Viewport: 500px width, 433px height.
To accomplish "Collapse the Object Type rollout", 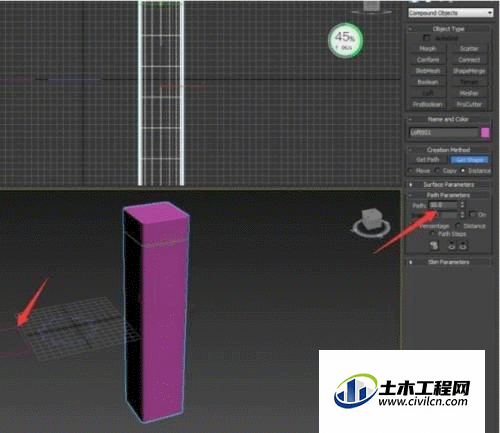I will coord(448,29).
